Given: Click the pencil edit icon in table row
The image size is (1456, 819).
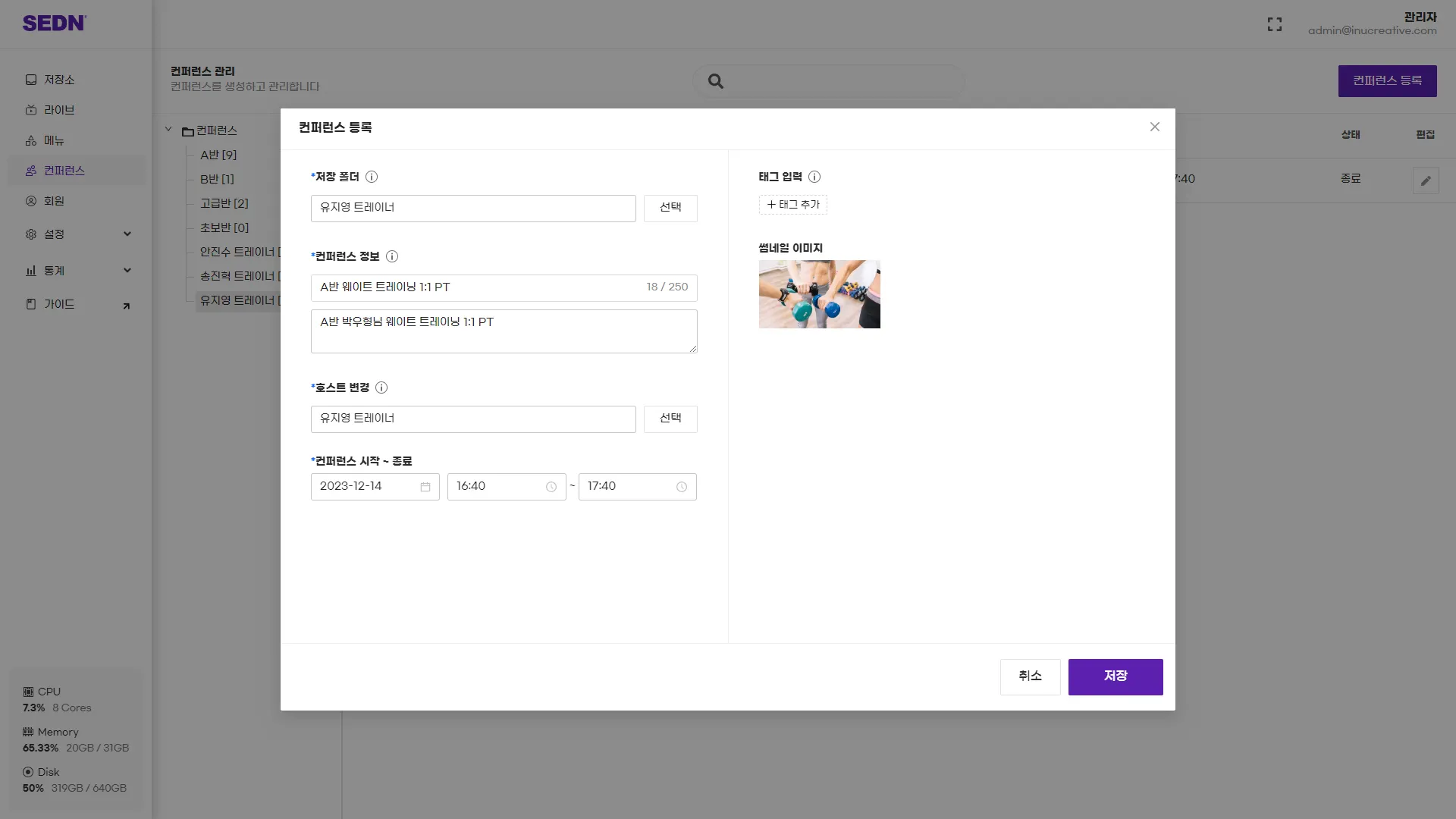Looking at the screenshot, I should (x=1426, y=180).
